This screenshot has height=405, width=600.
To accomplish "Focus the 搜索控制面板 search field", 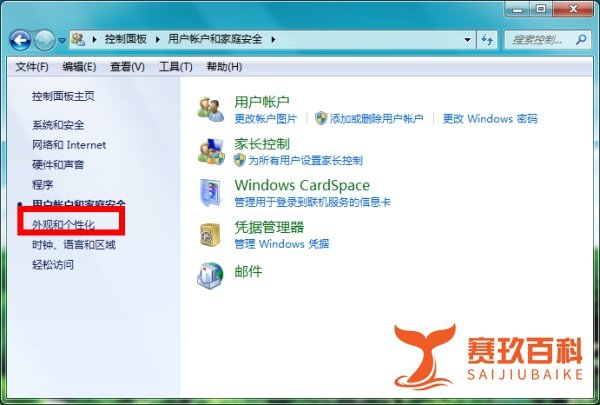I will click(x=547, y=39).
